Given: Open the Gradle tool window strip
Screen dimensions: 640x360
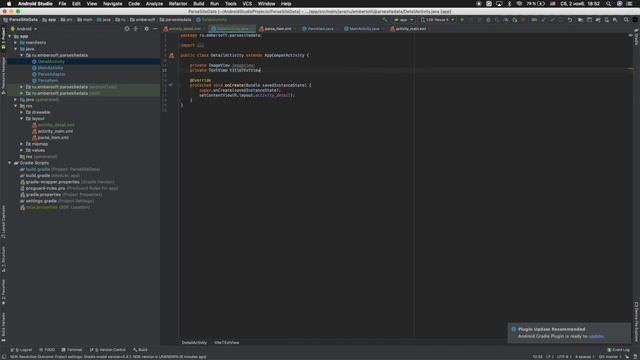Looking at the screenshot, I should [x=636, y=38].
